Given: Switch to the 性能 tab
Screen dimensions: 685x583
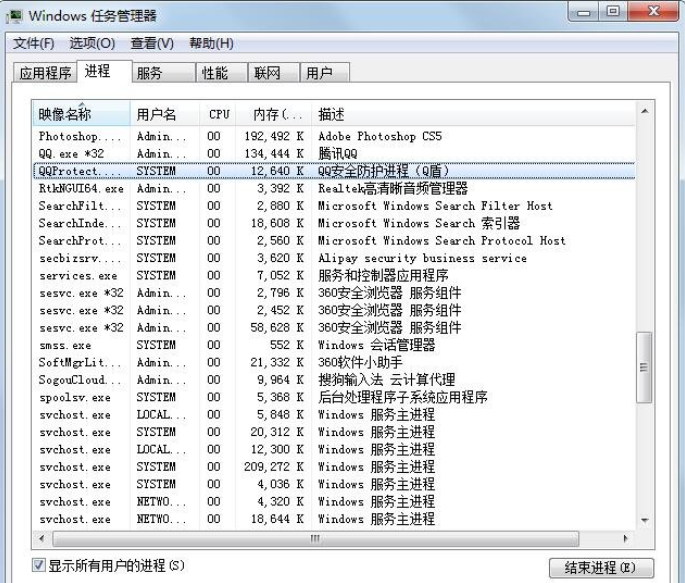Looking at the screenshot, I should click(x=222, y=72).
